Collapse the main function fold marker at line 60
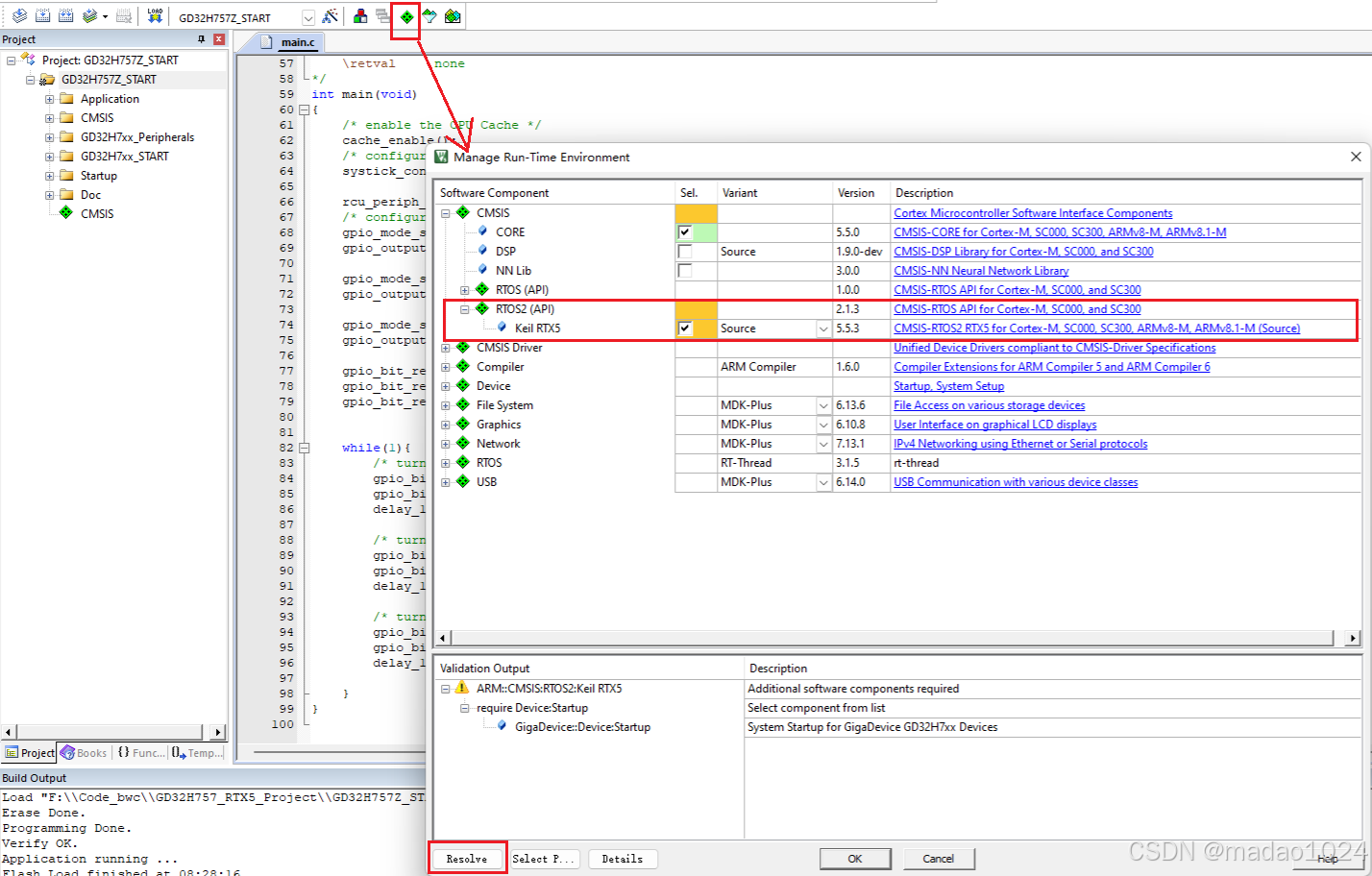 pyautogui.click(x=304, y=109)
